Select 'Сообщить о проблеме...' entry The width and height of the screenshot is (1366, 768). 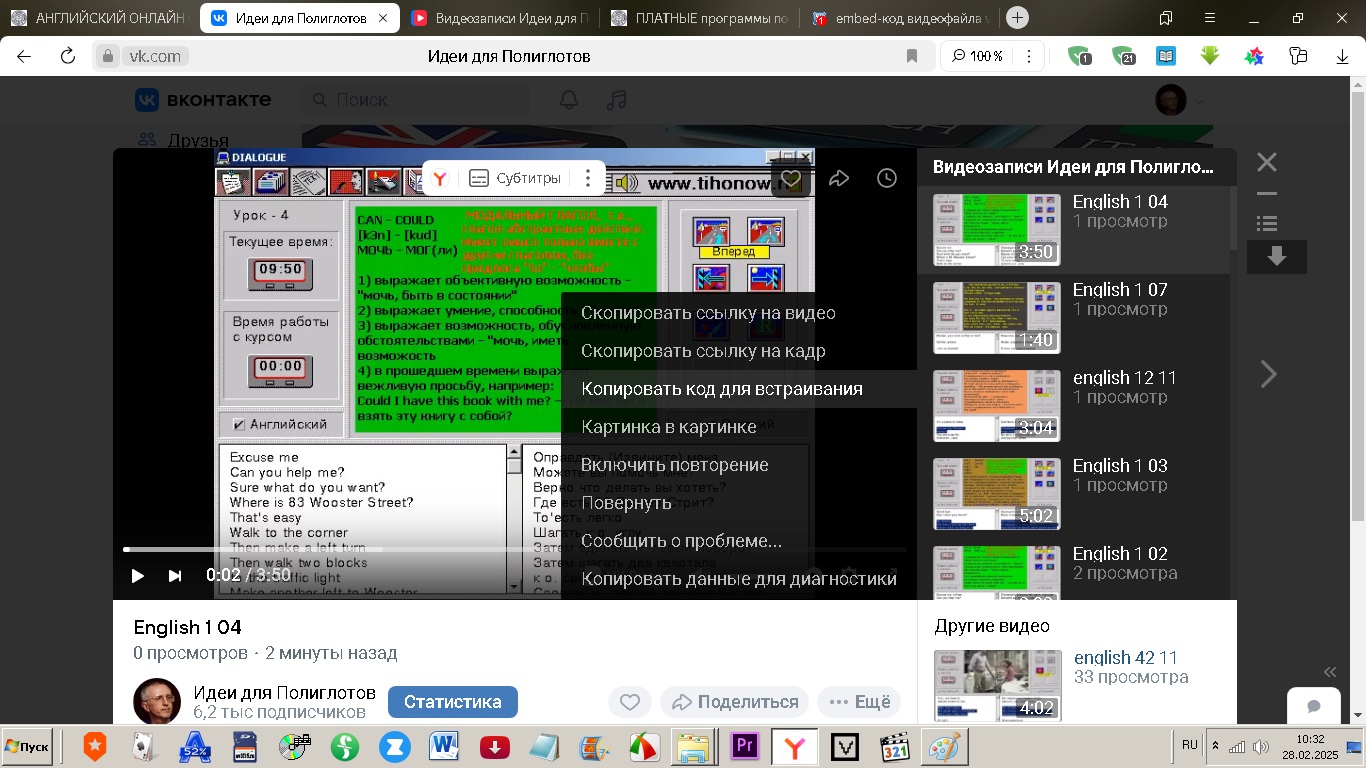[681, 541]
